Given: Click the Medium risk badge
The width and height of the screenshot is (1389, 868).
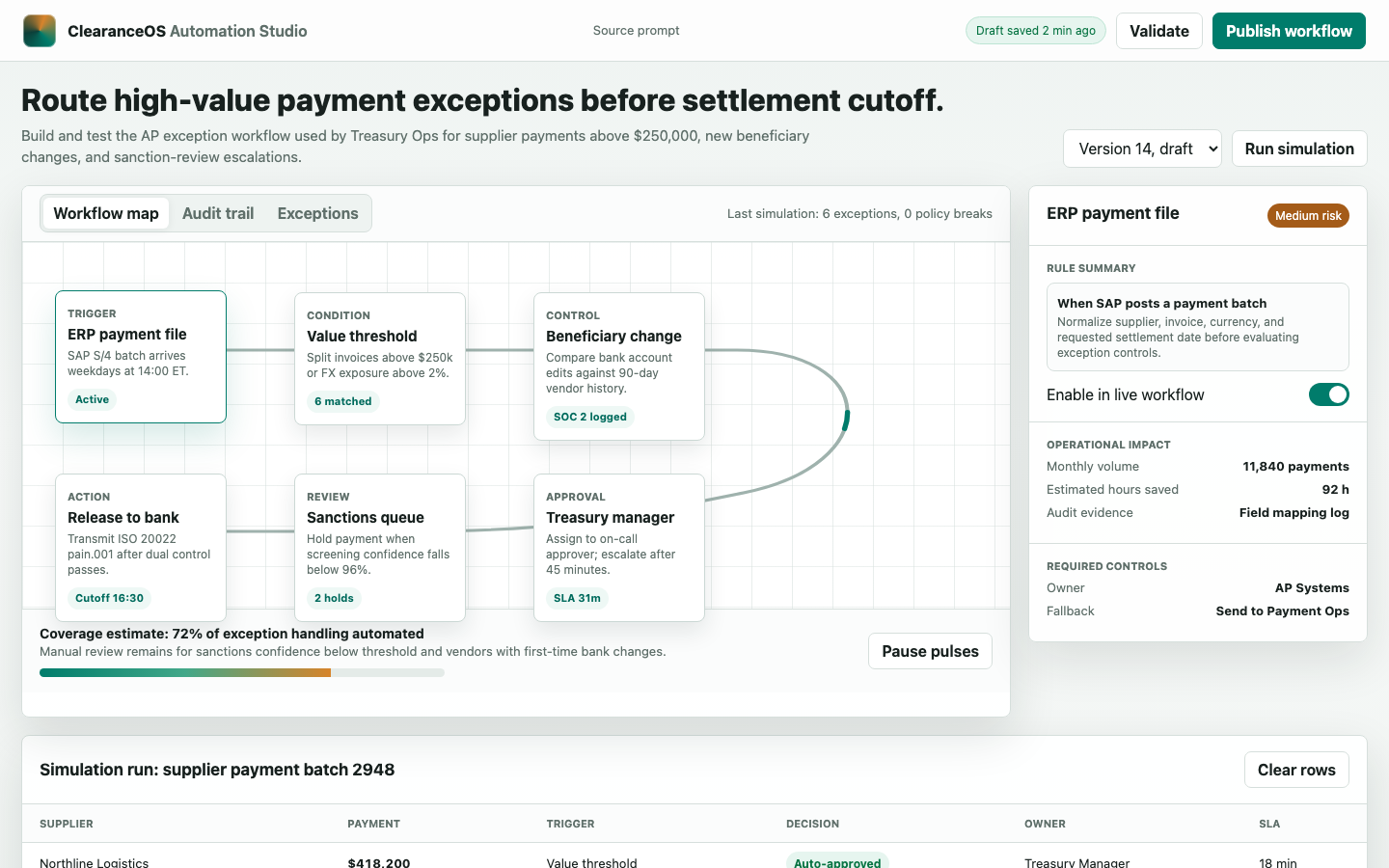Looking at the screenshot, I should [x=1308, y=216].
